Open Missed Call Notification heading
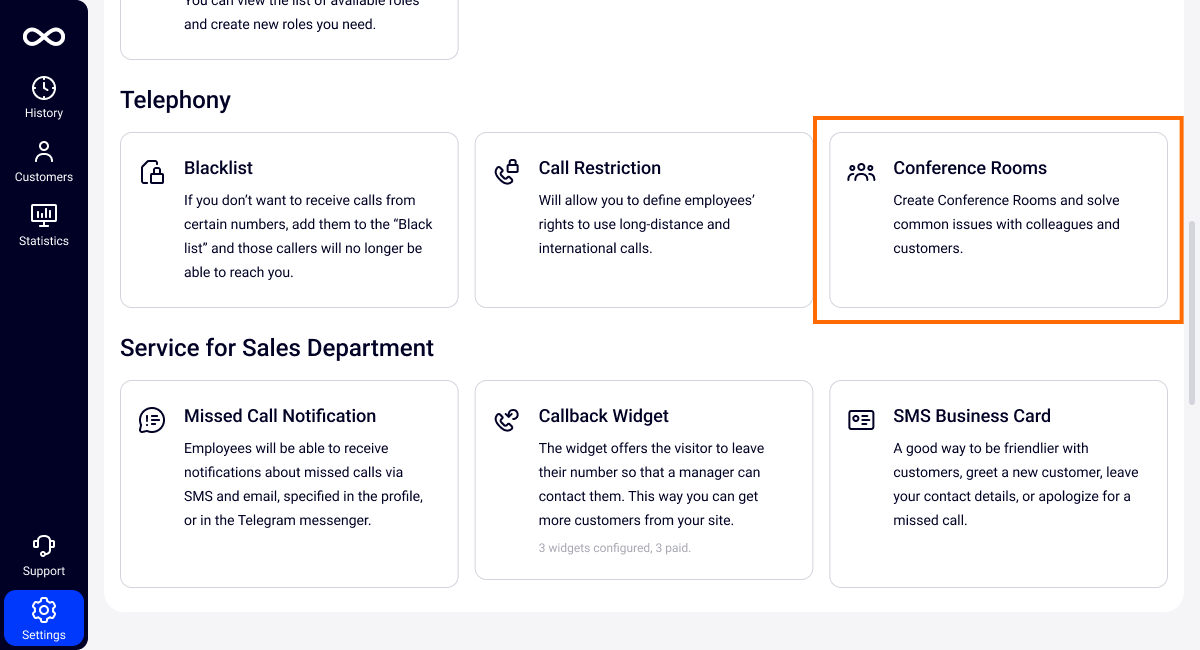The height and width of the screenshot is (650, 1200). tap(279, 416)
